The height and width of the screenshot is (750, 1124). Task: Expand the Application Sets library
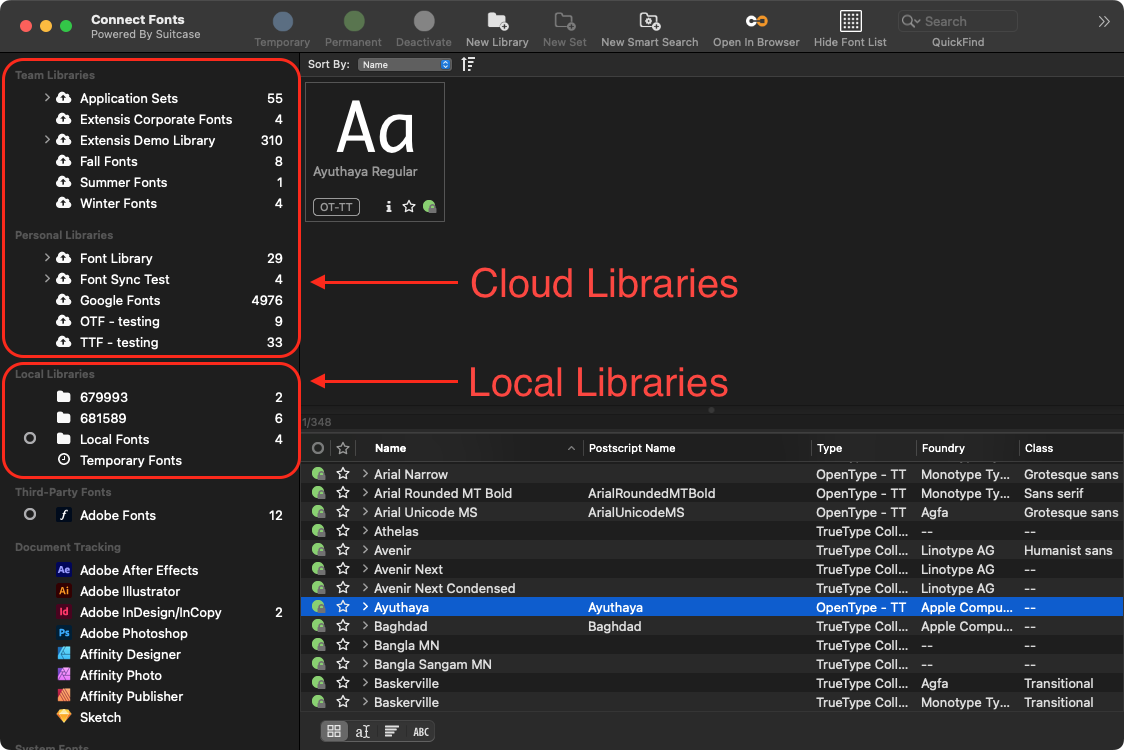tap(46, 98)
